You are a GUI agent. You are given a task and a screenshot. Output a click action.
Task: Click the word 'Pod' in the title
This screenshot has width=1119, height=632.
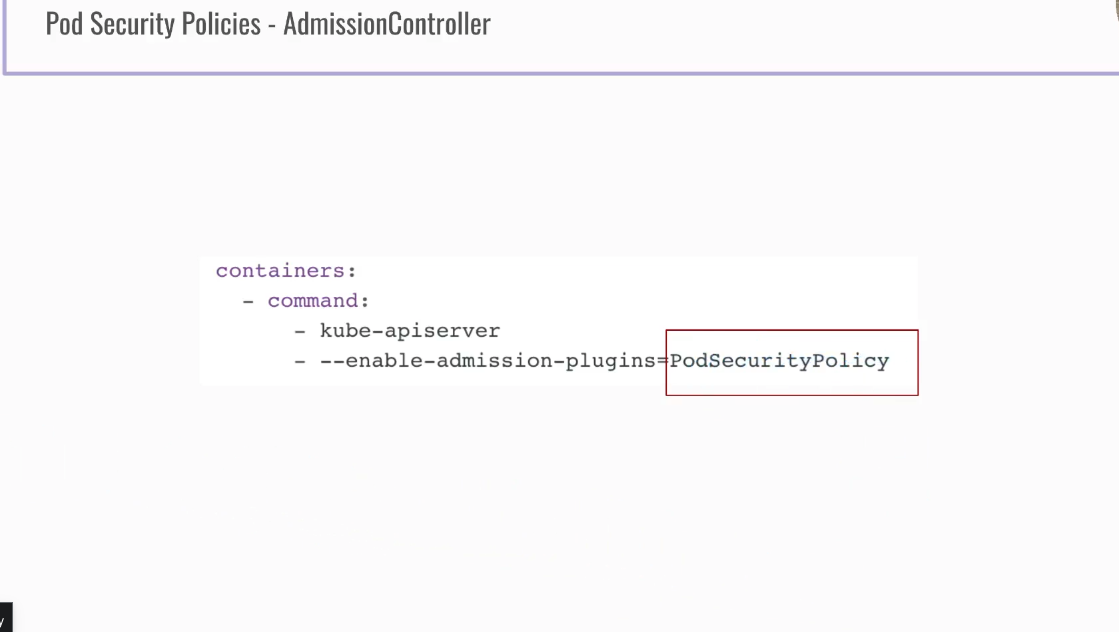click(x=65, y=24)
